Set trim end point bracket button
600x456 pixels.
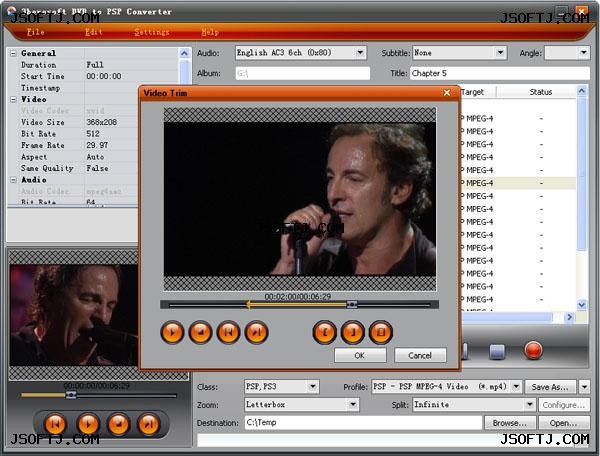352,332
